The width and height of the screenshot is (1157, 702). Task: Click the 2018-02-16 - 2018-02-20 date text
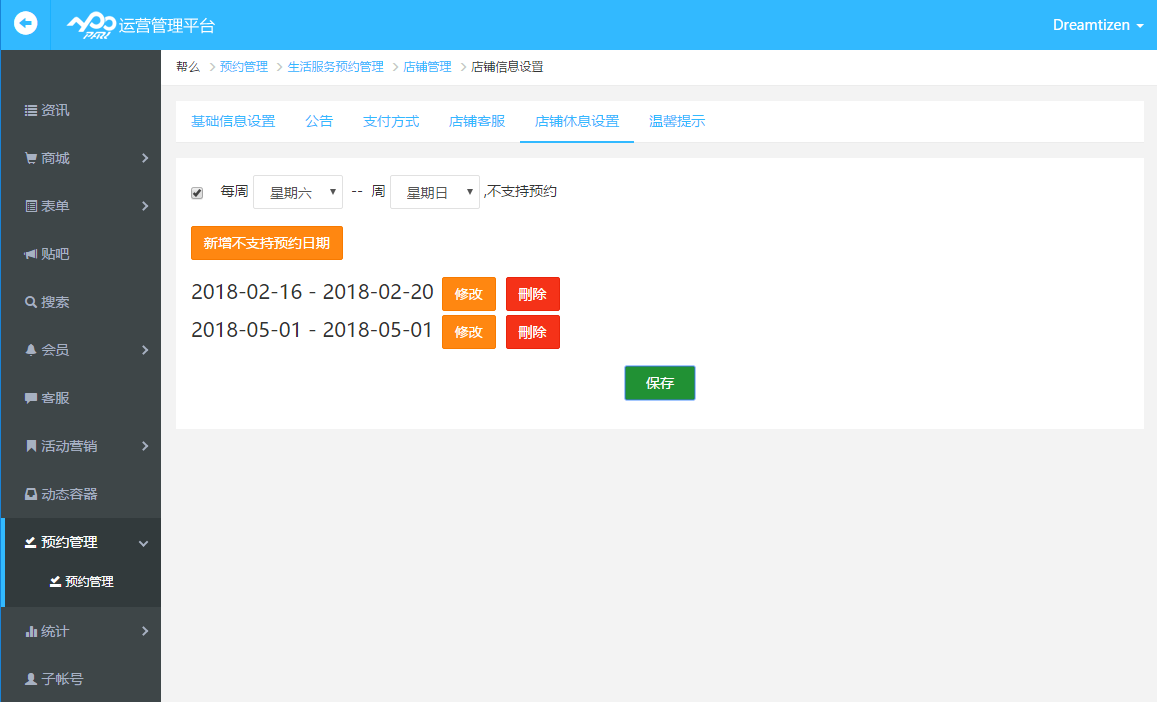click(x=312, y=292)
